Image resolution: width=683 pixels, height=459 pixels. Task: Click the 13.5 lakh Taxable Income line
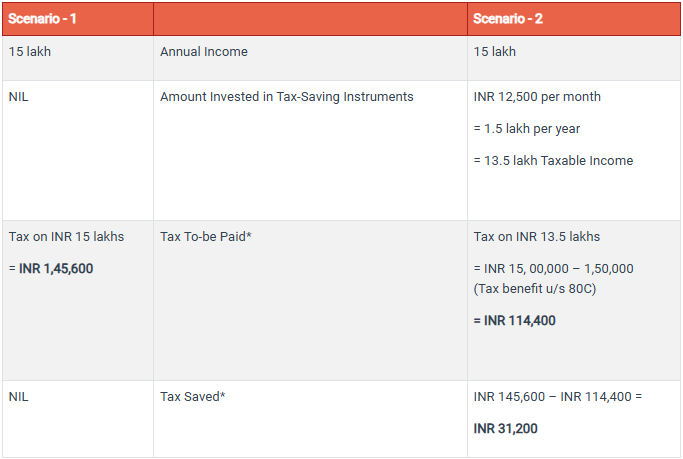[x=553, y=161]
